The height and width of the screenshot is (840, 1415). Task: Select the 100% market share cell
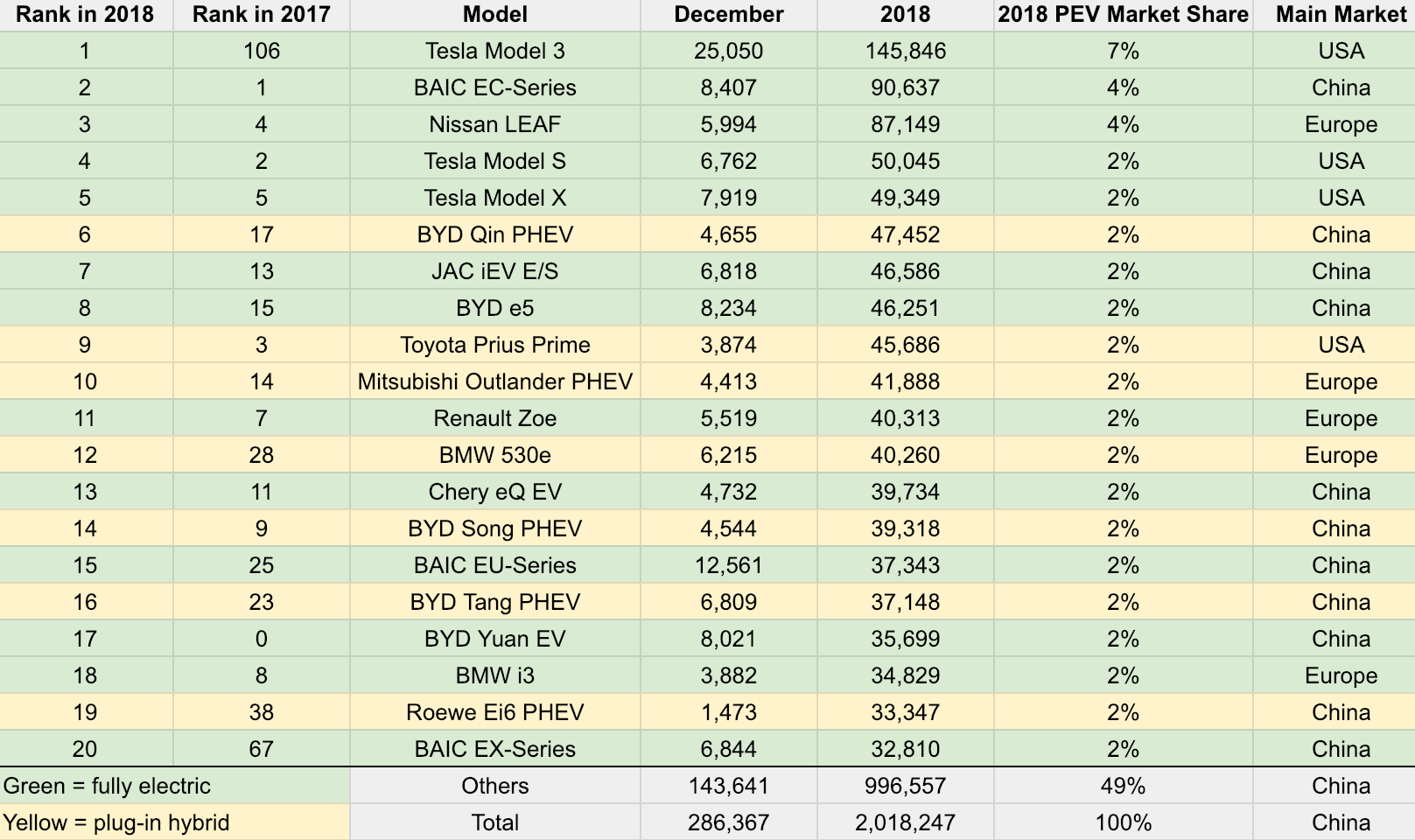pyautogui.click(x=1123, y=822)
